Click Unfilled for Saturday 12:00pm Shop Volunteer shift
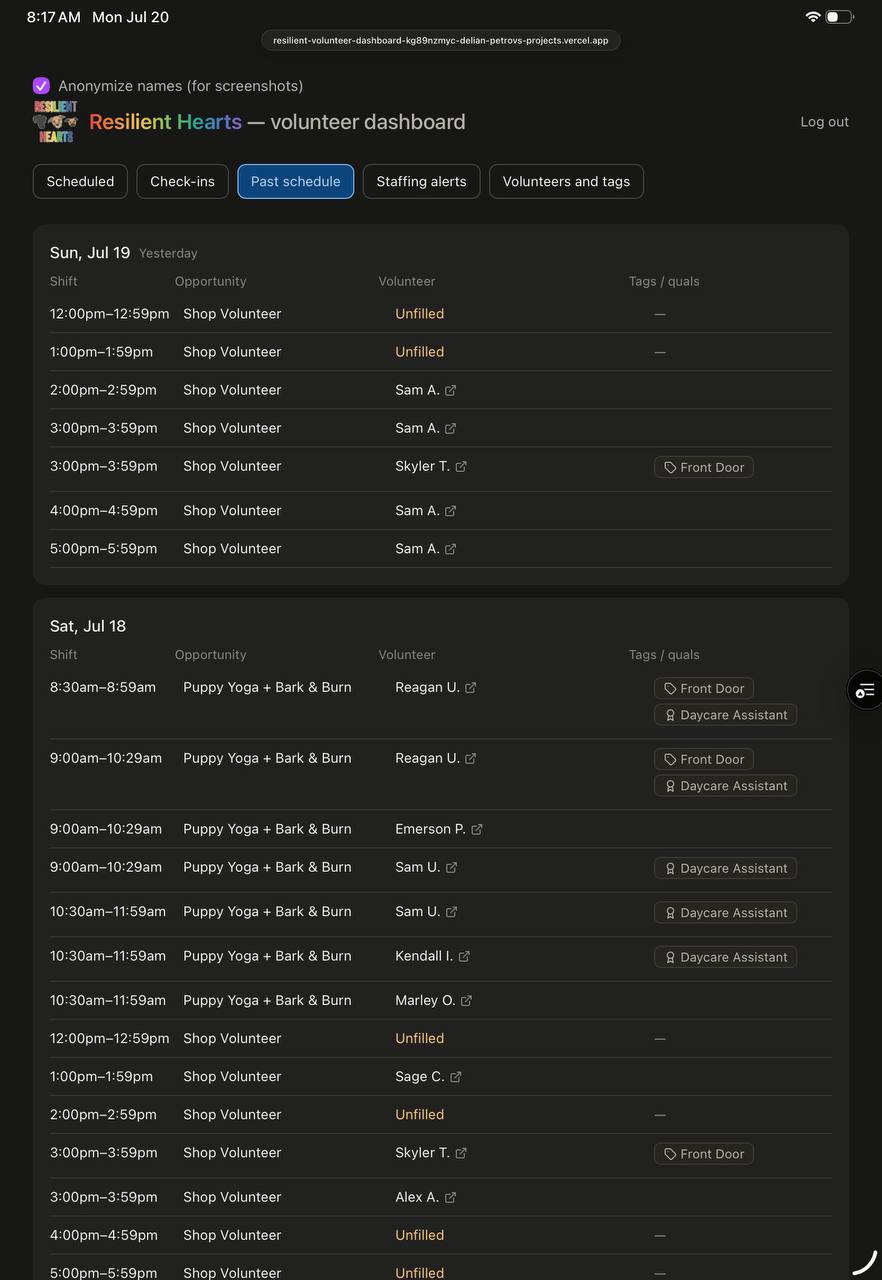882x1280 pixels. pos(419,1039)
